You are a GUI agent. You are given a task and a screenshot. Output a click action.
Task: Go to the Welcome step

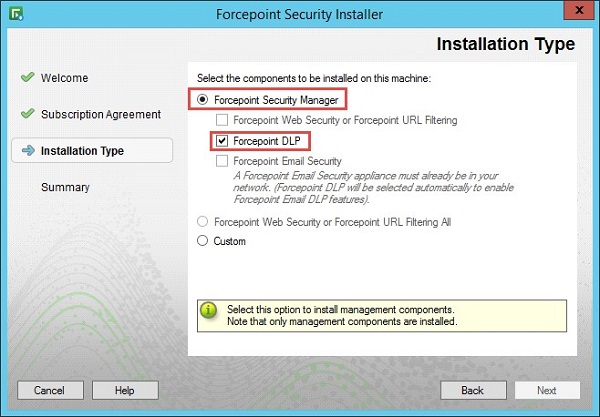(64, 78)
